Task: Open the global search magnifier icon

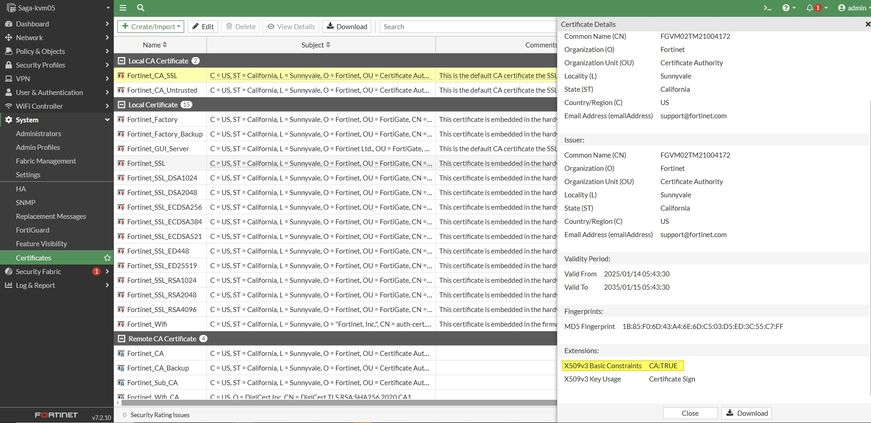Action: tap(141, 8)
